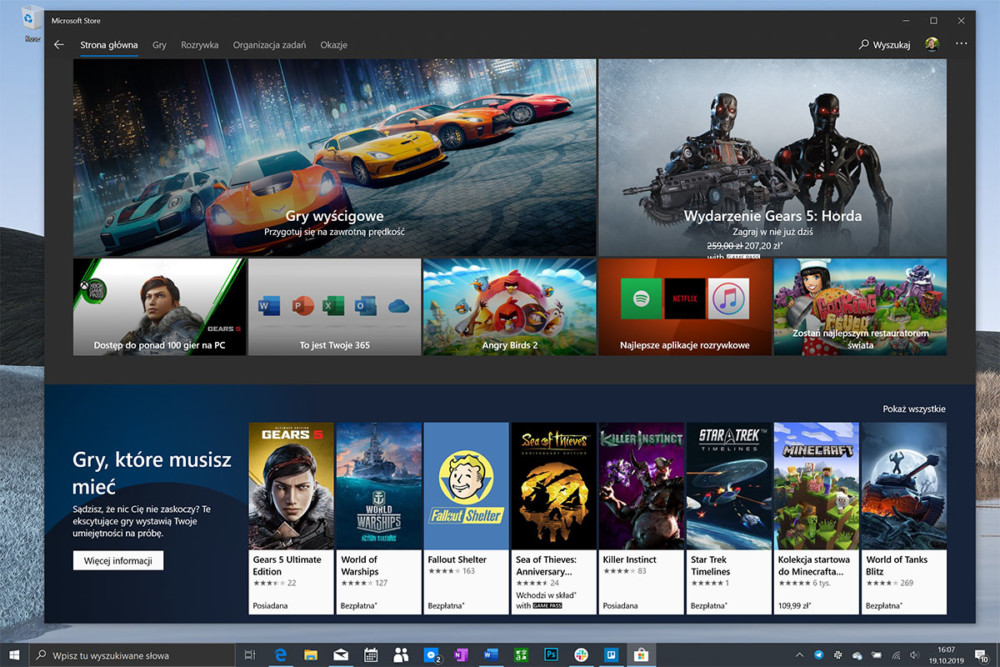This screenshot has width=1000, height=667.
Task: Open the Action Center notifications icon
Action: coord(981,656)
